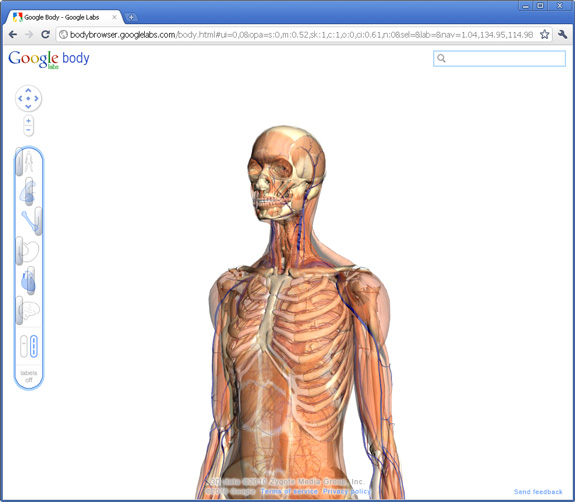Go back with the browser back arrow
Image resolution: width=575 pixels, height=502 pixels.
coord(13,34)
